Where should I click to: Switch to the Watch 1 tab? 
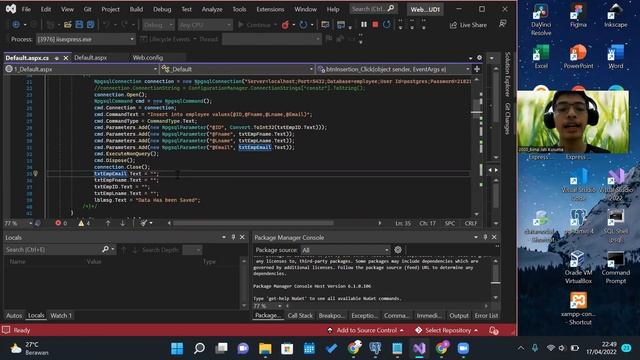[x=61, y=316]
